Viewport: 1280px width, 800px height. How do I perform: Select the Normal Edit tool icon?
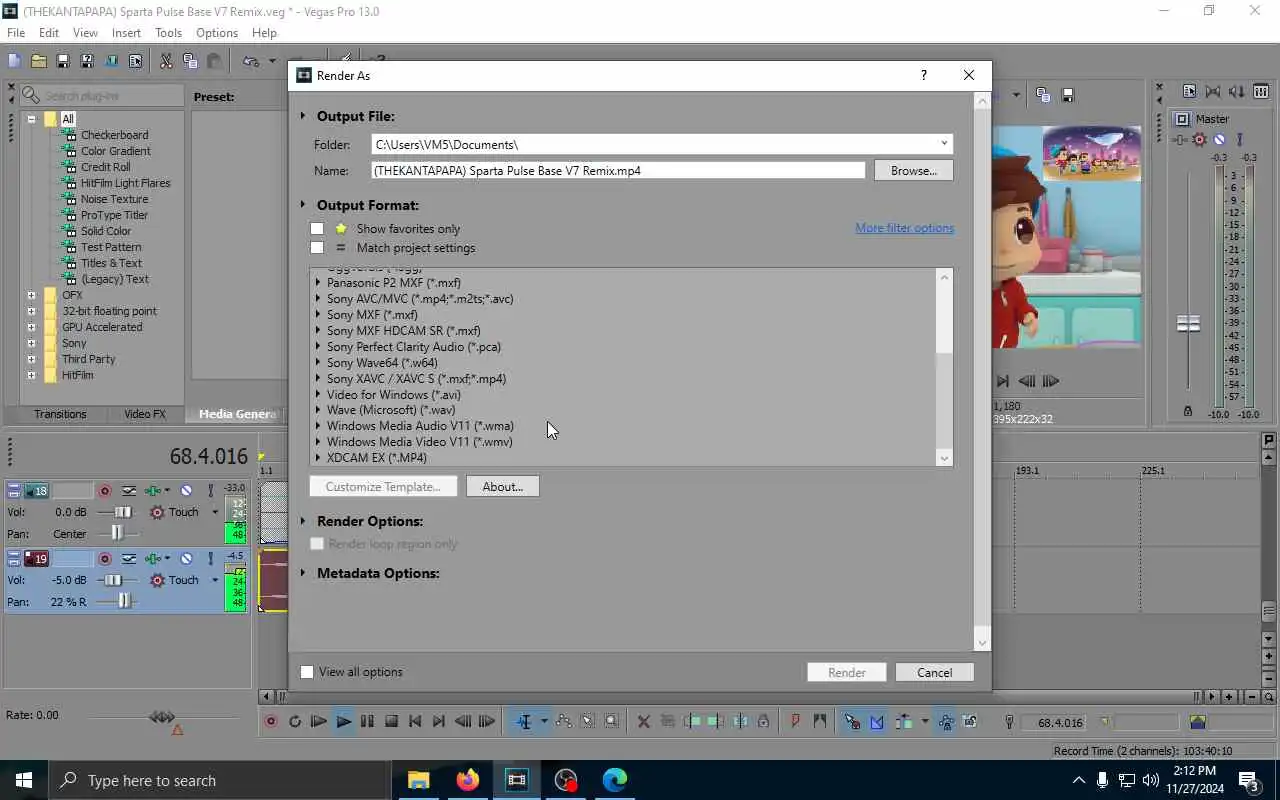tap(524, 721)
